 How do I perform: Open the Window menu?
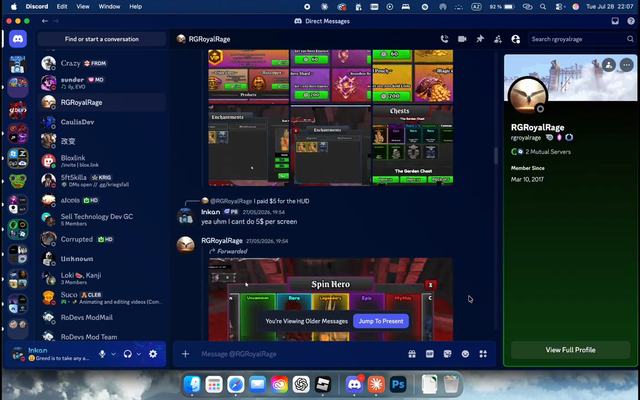[109, 7]
